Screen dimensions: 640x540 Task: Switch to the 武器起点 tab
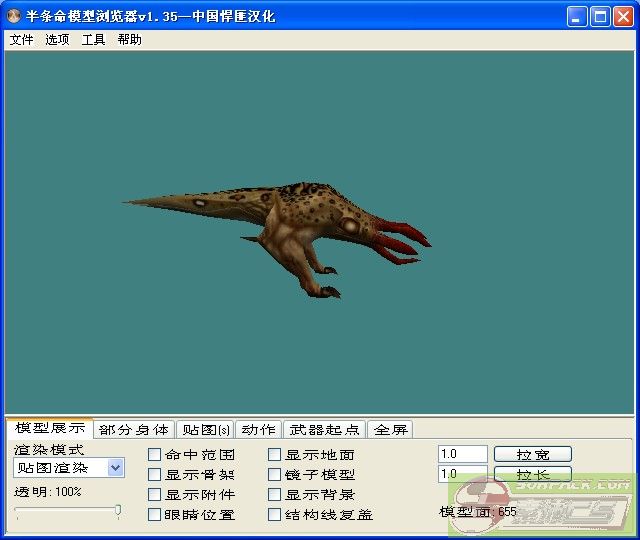click(324, 430)
